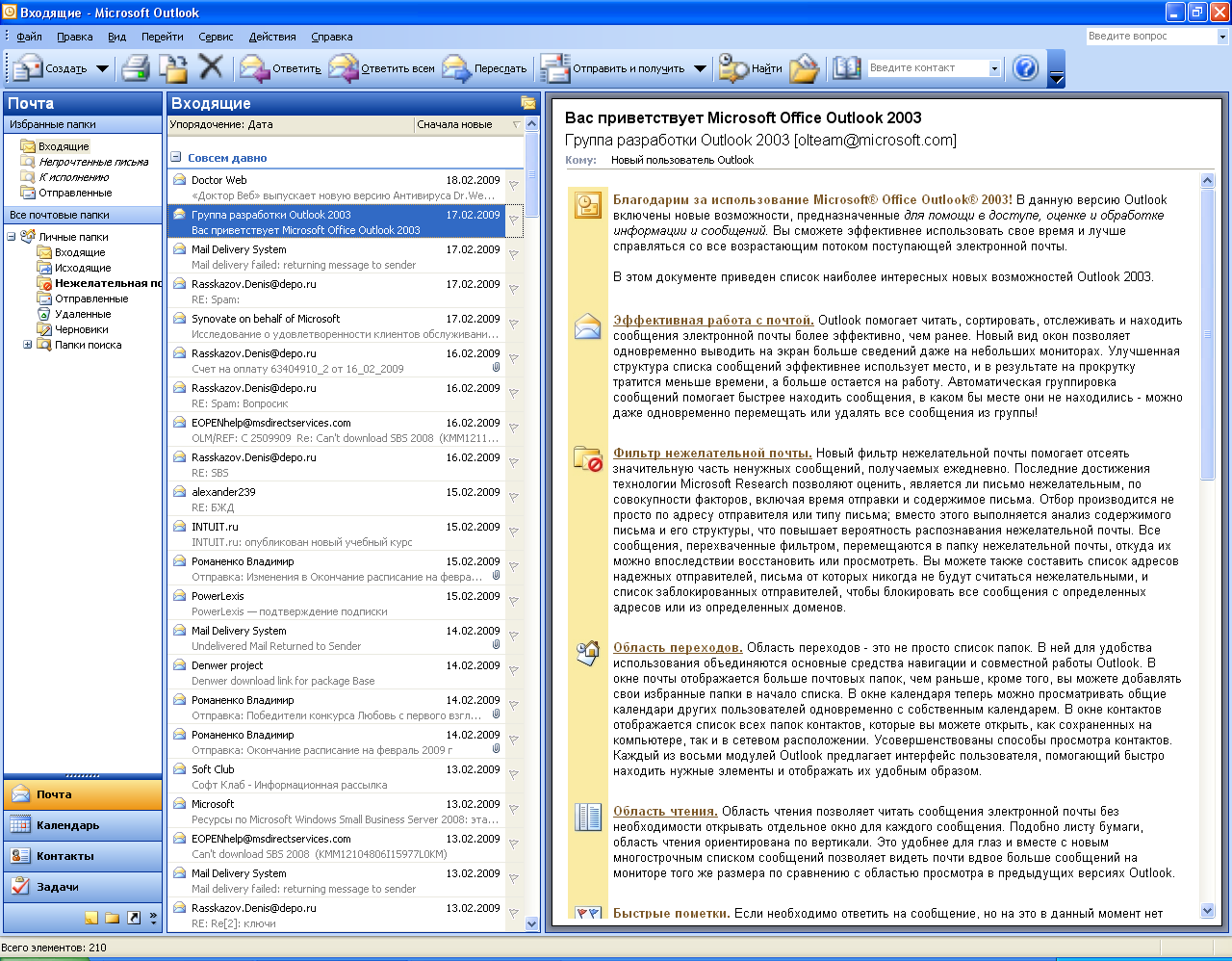Open the Сервис menu
The width and height of the screenshot is (1232, 961).
click(216, 37)
